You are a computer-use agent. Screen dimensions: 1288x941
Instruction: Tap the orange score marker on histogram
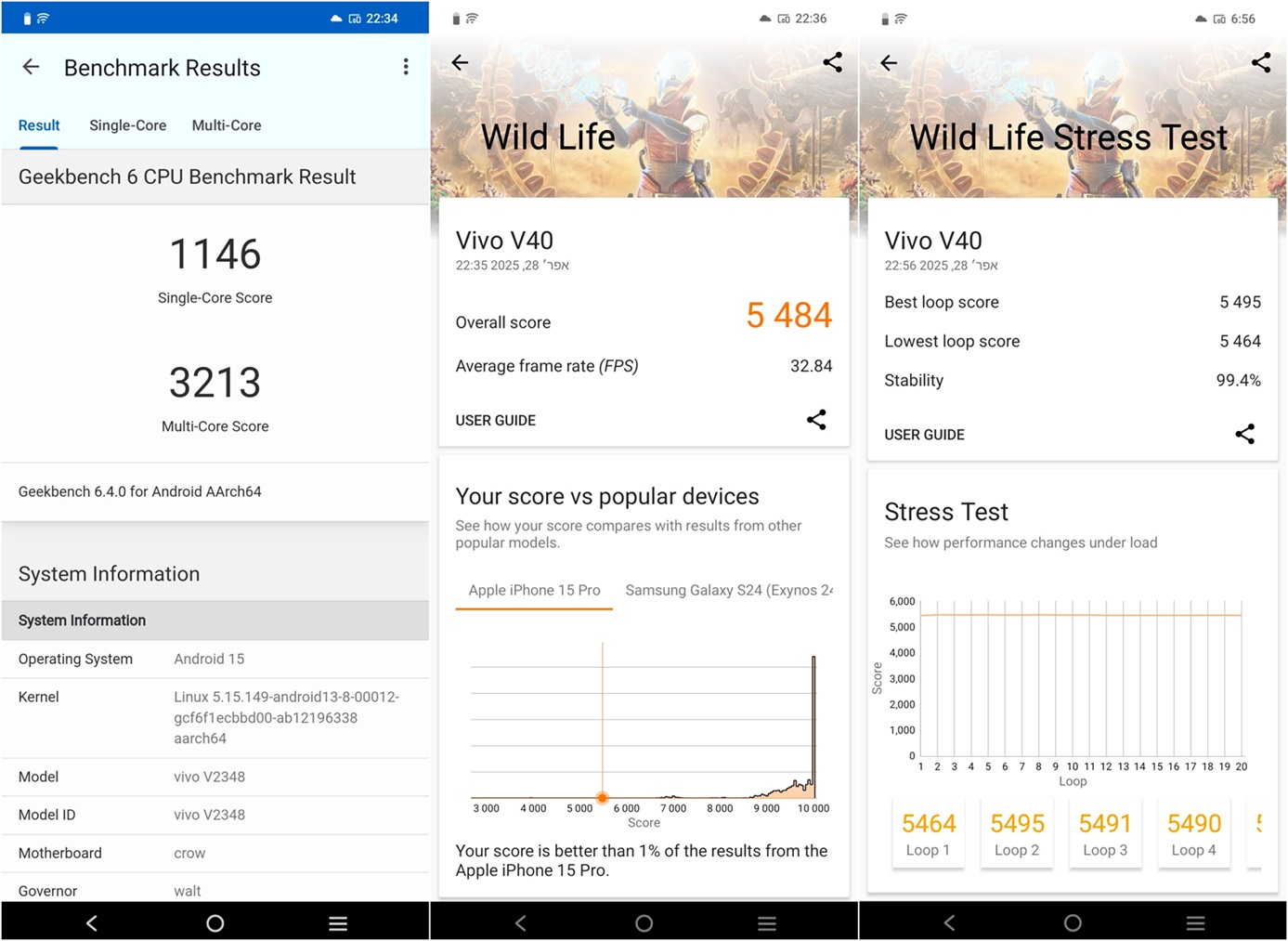(603, 798)
